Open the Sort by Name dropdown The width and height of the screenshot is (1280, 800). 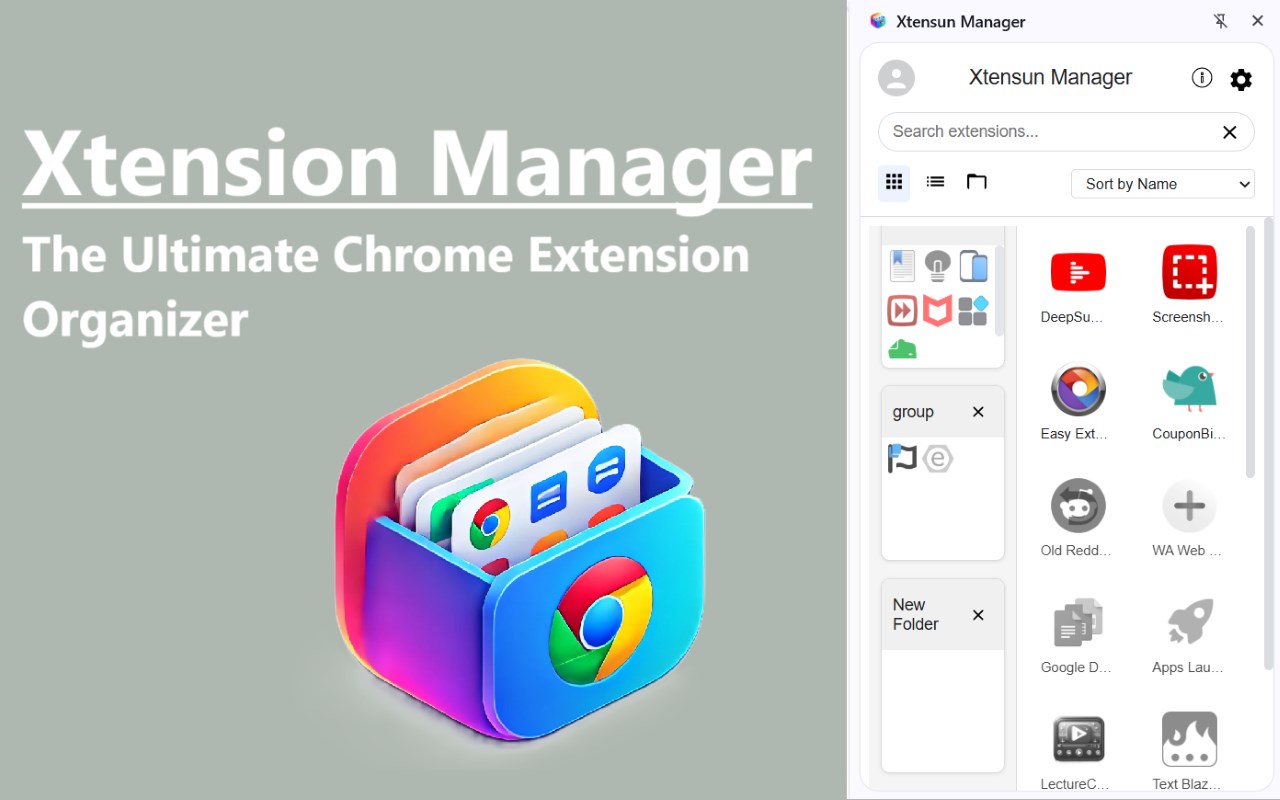(1162, 184)
